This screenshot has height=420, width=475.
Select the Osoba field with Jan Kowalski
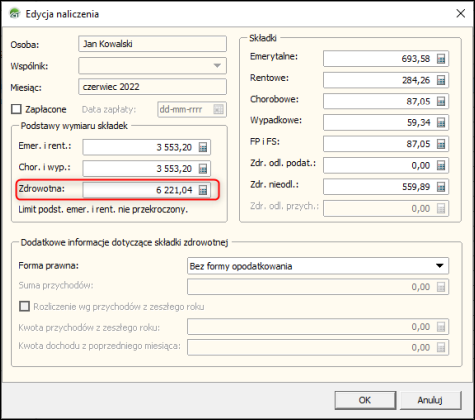pyautogui.click(x=152, y=44)
